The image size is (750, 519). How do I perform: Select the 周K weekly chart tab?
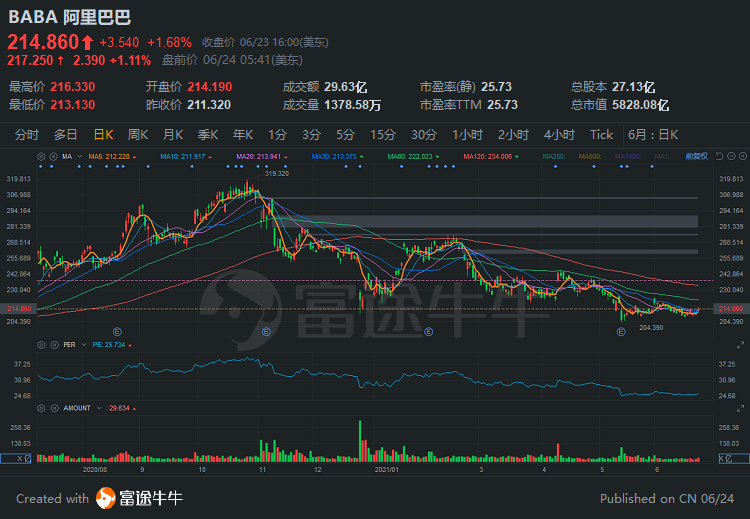click(138, 135)
